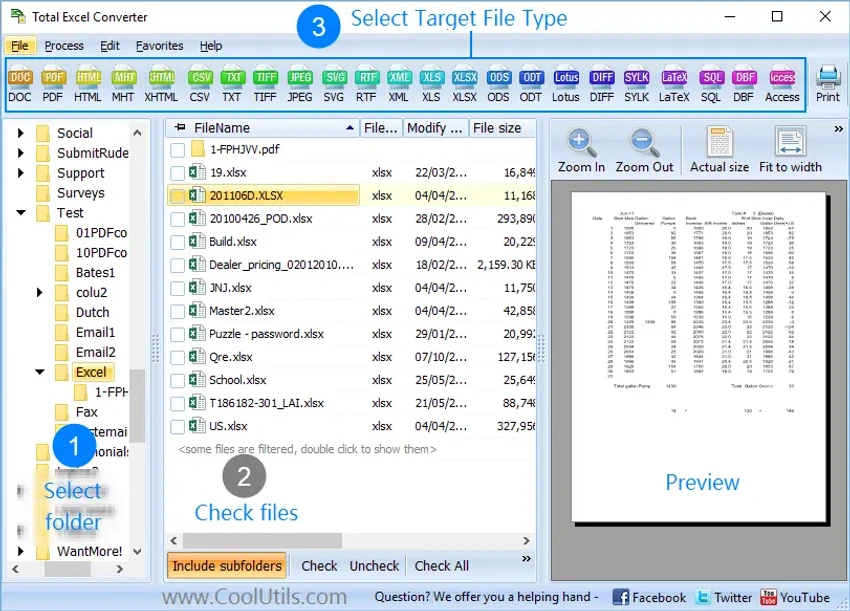Choose DIFF output format
This screenshot has height=611, width=850.
tap(602, 85)
